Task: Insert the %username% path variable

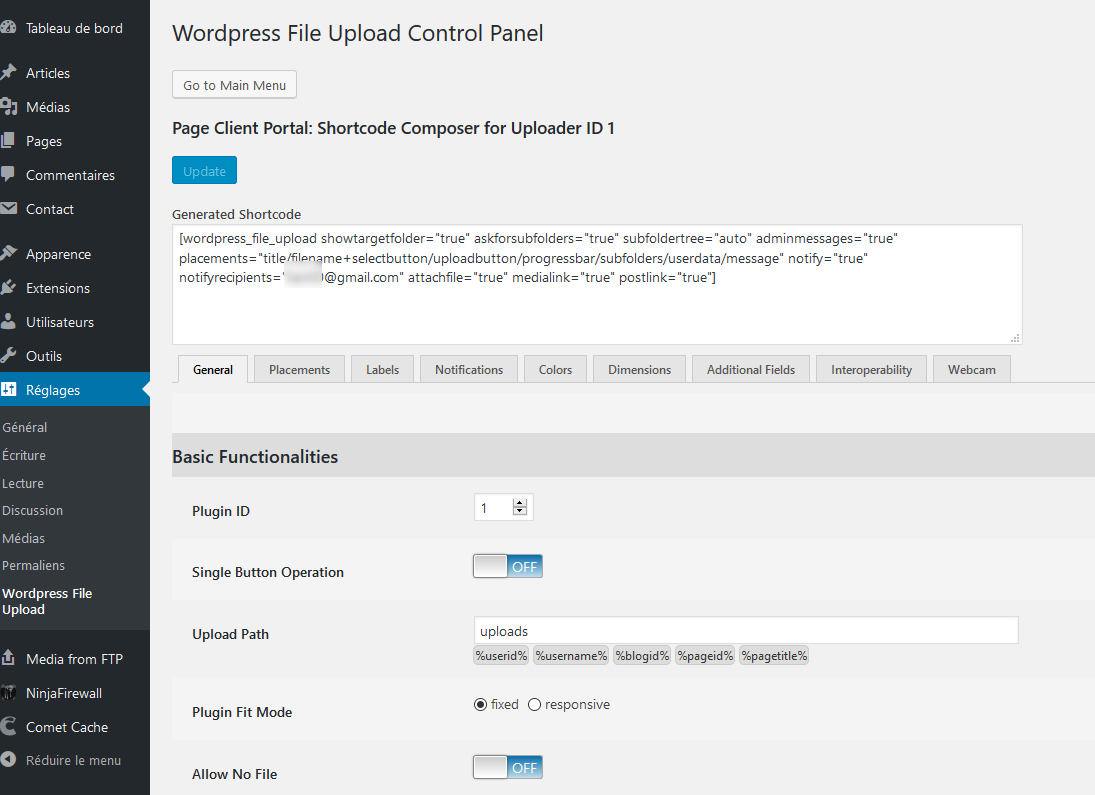Action: (x=571, y=655)
